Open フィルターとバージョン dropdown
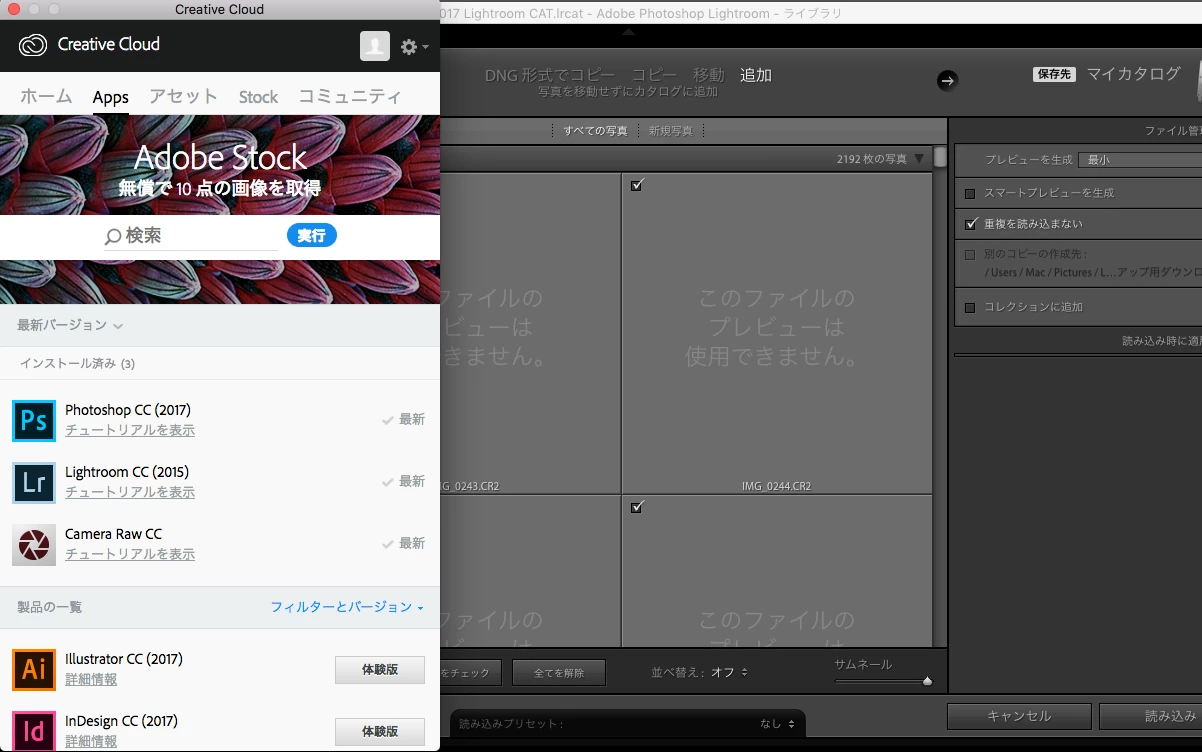Viewport: 1202px width, 752px height. pos(347,607)
